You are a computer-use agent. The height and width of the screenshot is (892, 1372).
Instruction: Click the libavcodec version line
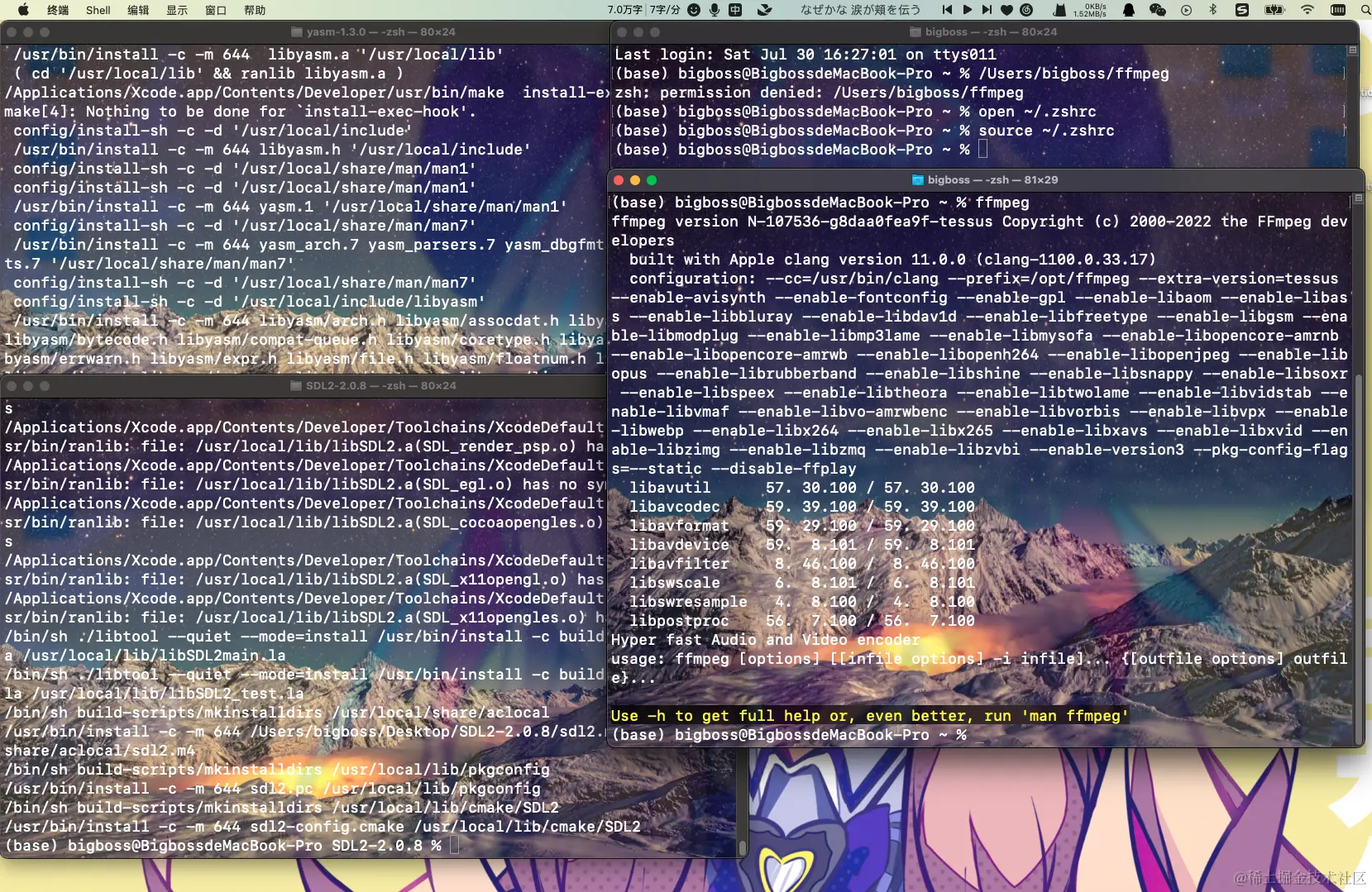pos(801,507)
